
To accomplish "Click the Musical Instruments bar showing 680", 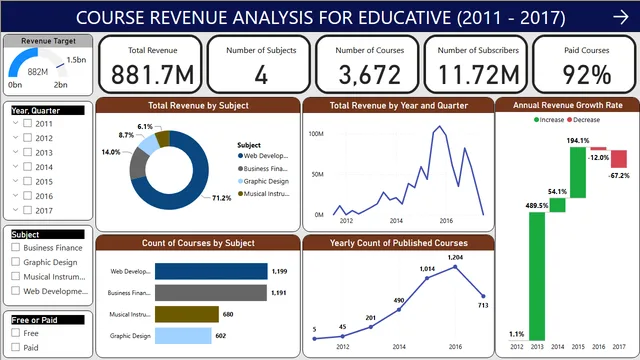I will tap(187, 314).
